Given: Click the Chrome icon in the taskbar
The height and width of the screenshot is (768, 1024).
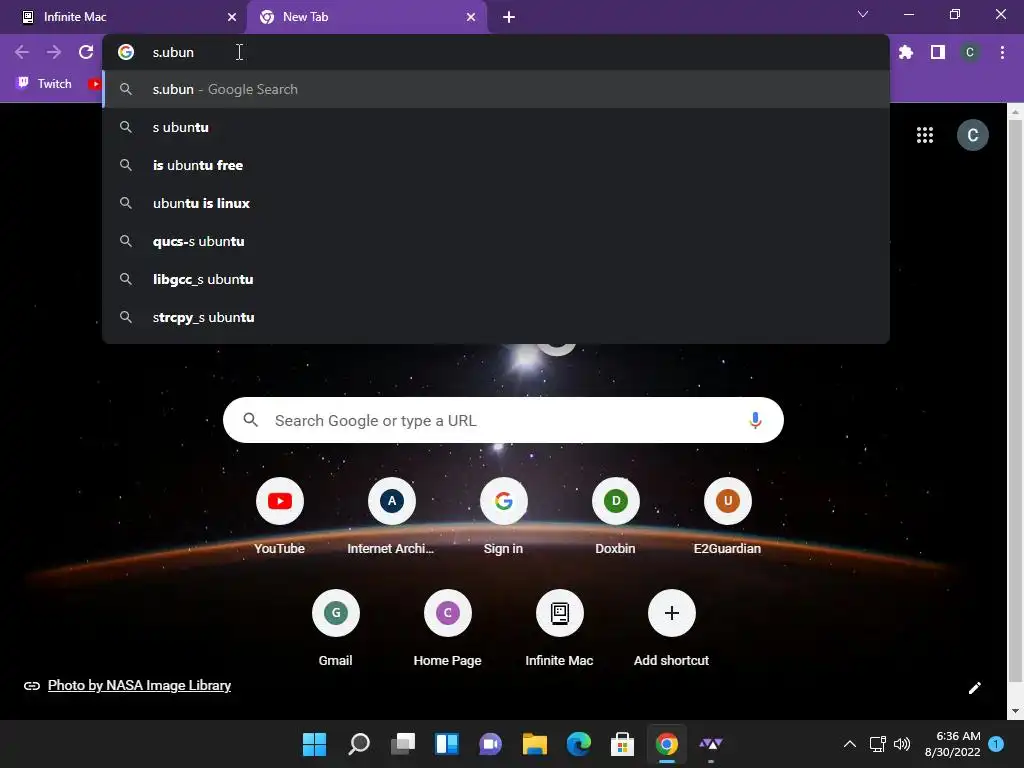Looking at the screenshot, I should 667,744.
